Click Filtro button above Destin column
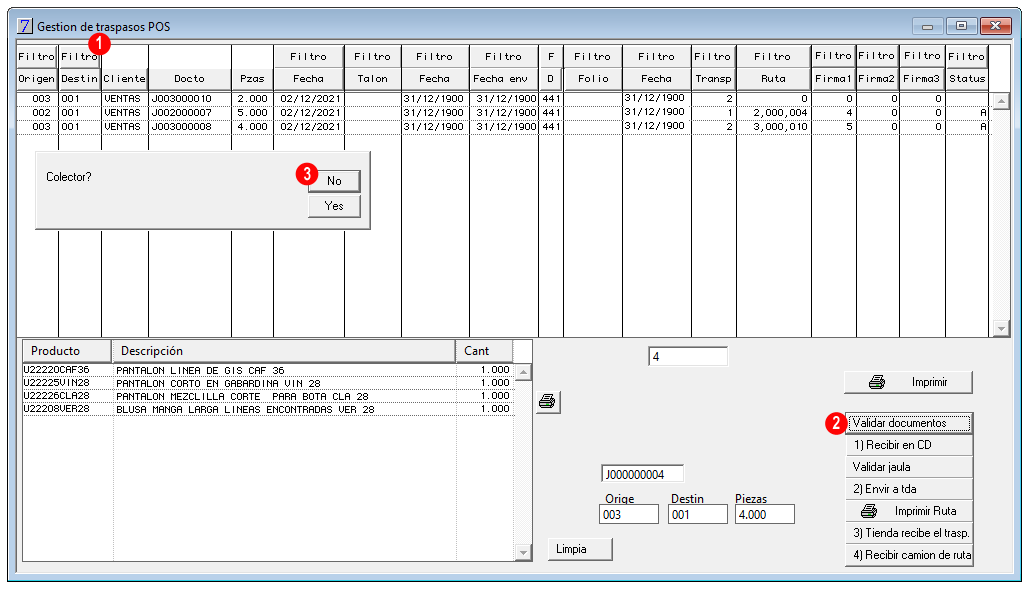This screenshot has width=1028, height=590. tap(79, 56)
